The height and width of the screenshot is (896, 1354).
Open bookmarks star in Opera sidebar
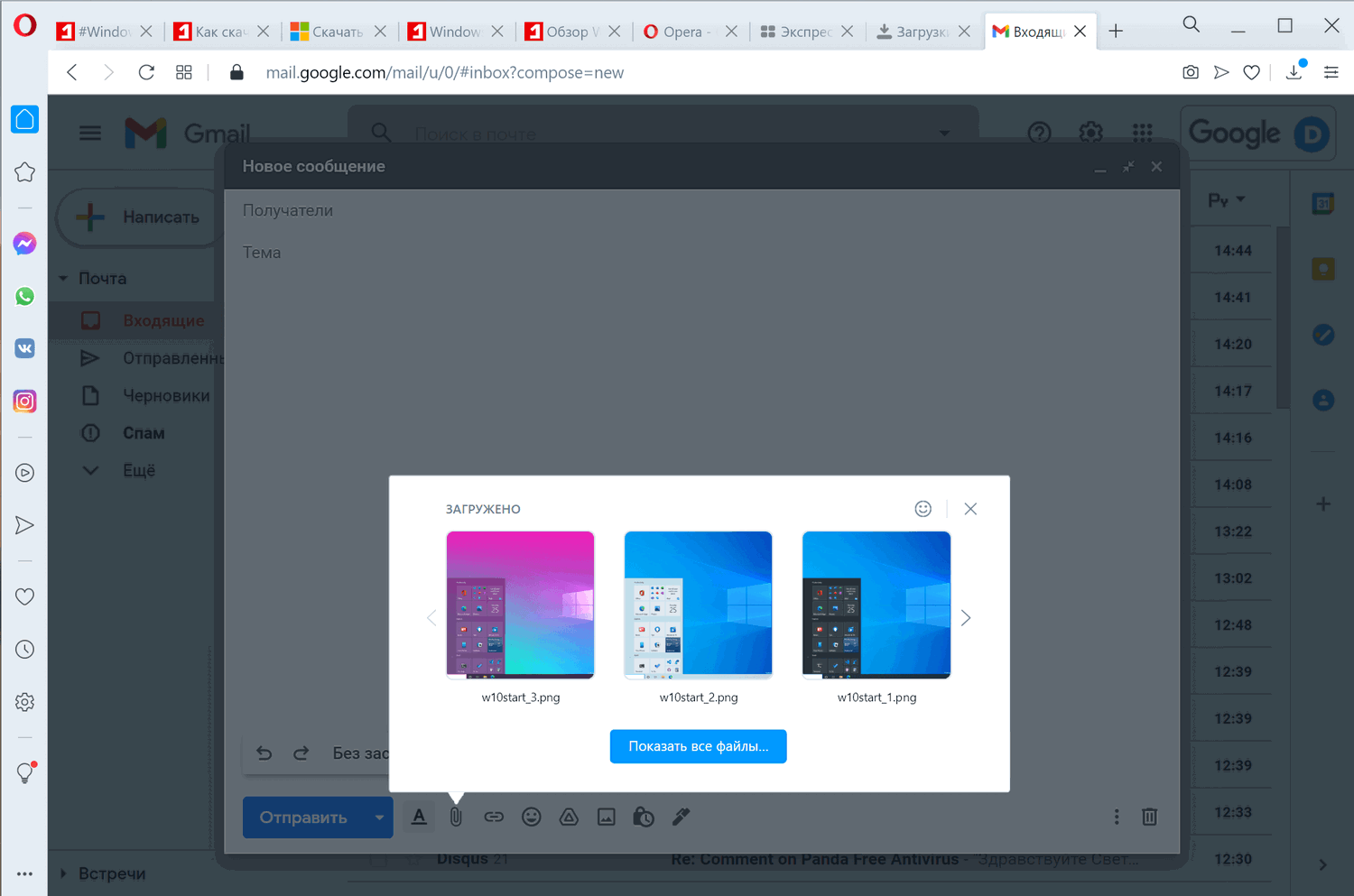24,171
